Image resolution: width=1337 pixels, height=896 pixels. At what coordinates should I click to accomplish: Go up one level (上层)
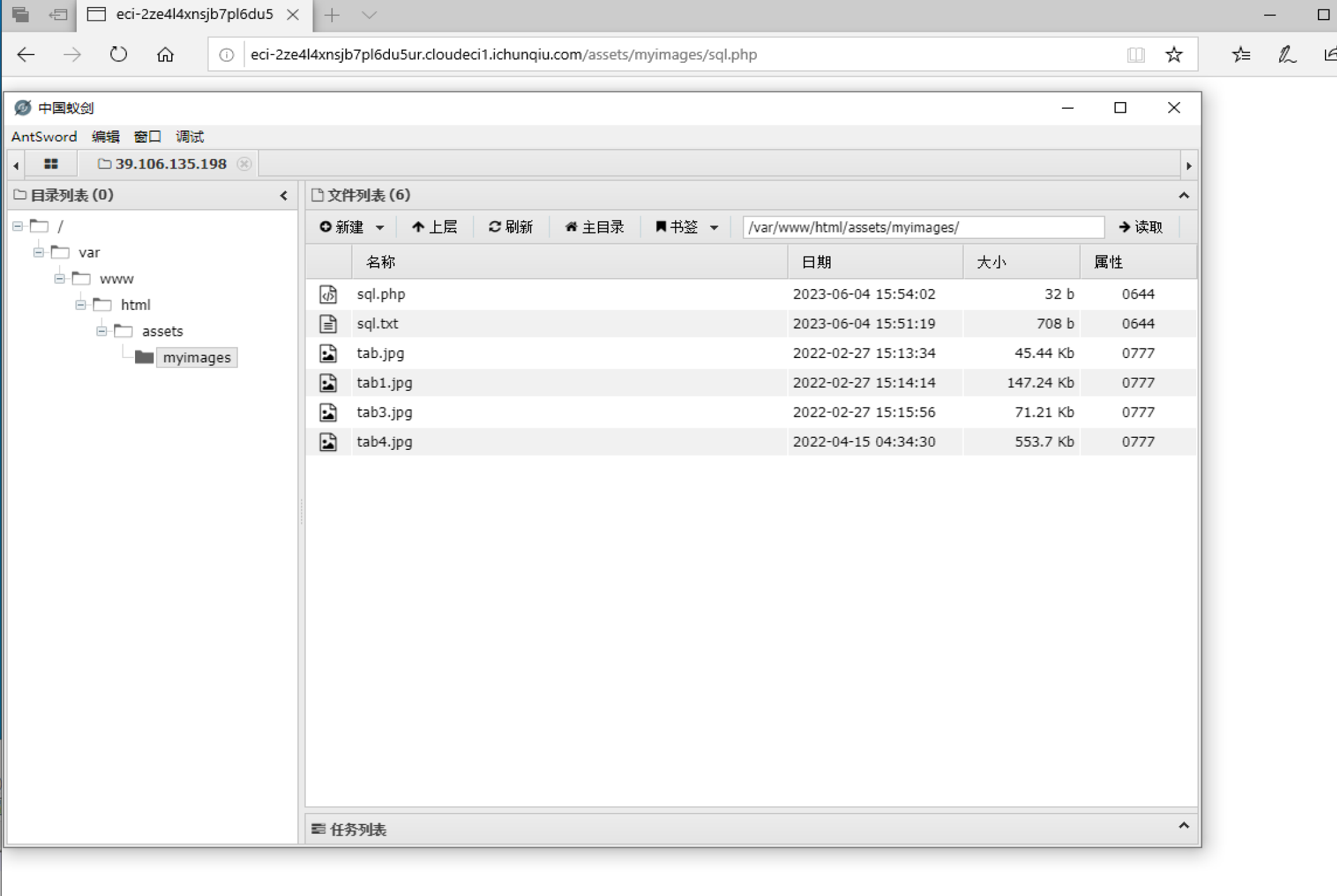435,227
